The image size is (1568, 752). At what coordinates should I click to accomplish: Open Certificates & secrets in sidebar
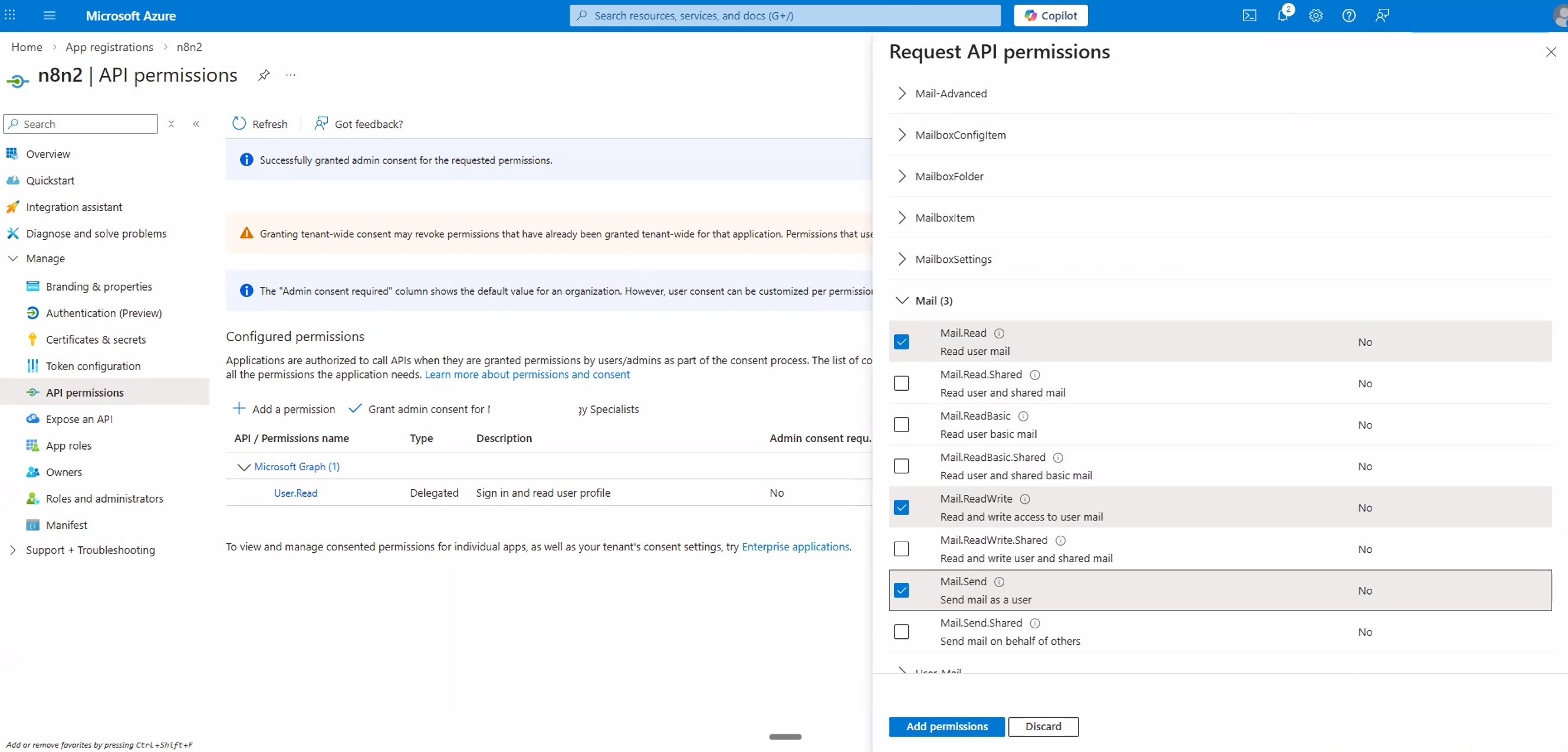point(96,339)
